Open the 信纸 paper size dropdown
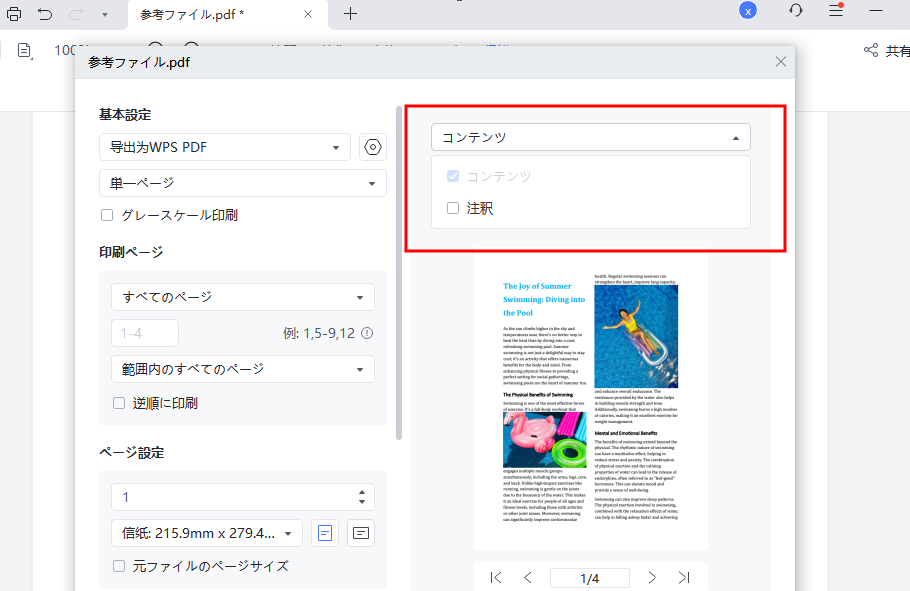The width and height of the screenshot is (910, 591). (x=204, y=532)
